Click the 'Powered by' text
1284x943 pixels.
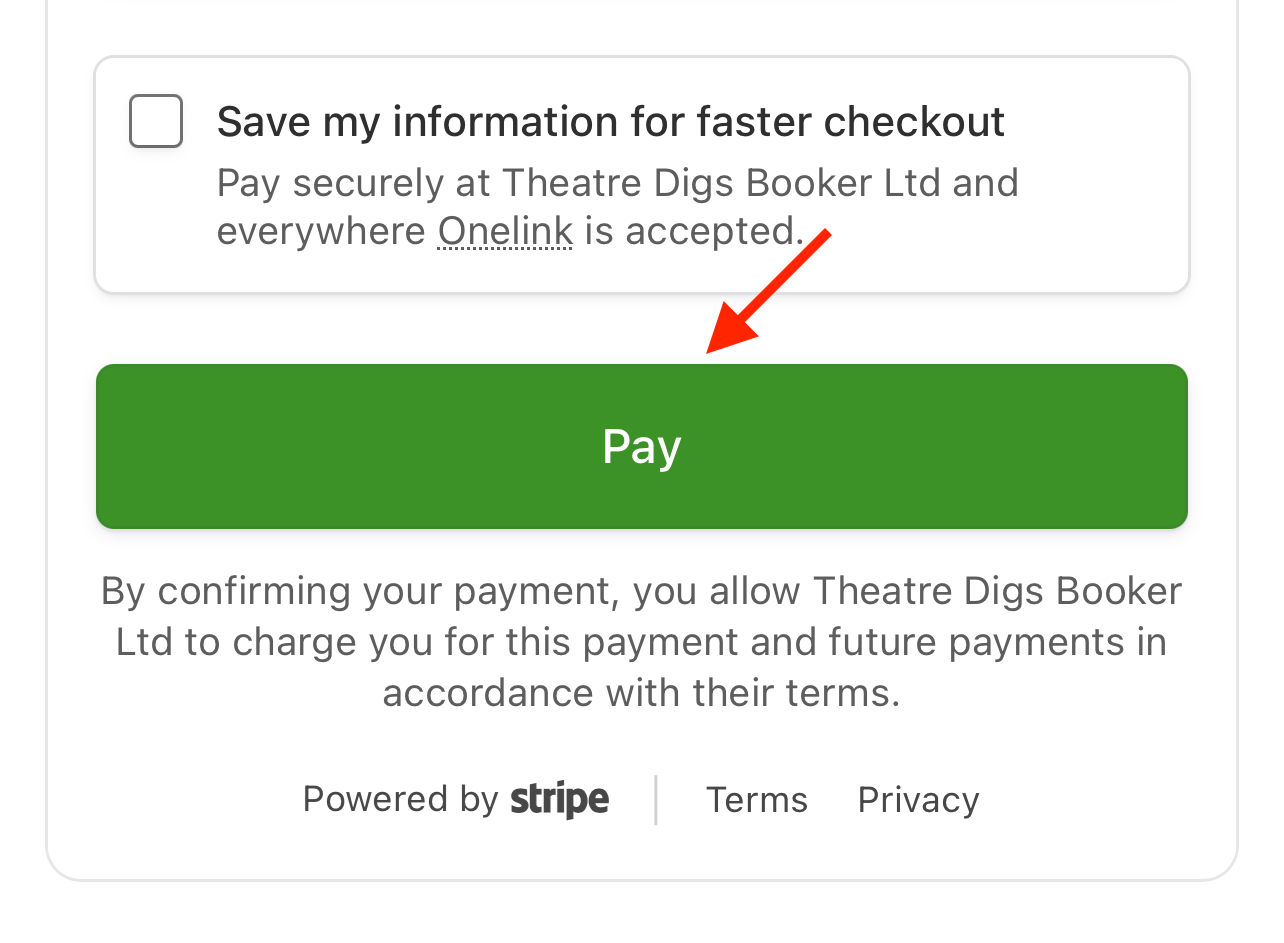[x=400, y=799]
